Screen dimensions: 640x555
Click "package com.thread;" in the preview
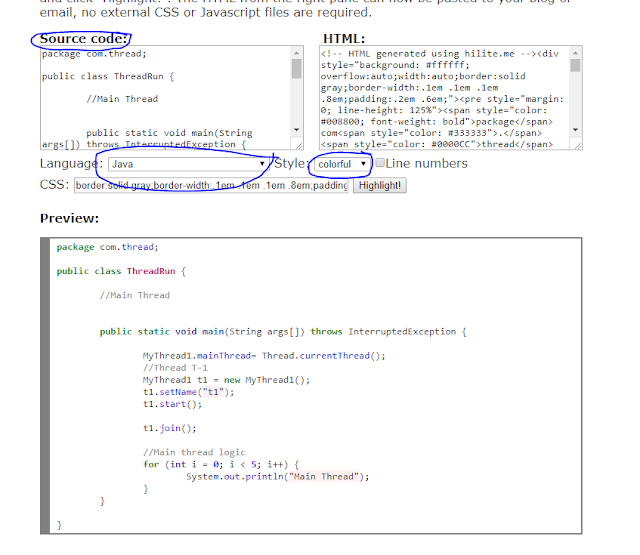pos(107,247)
